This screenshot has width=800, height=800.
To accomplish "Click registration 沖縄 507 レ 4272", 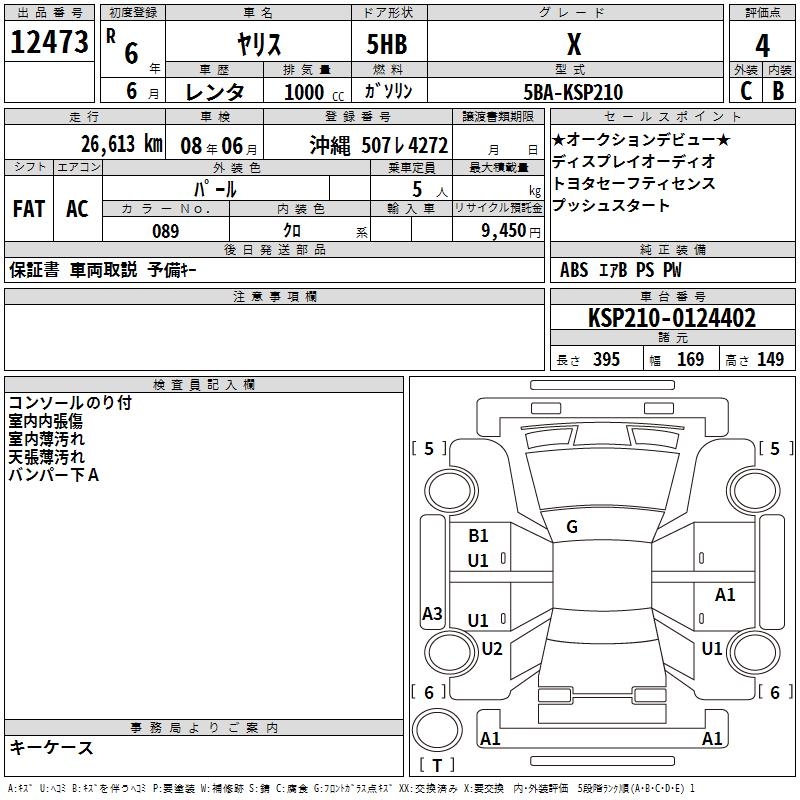I will [x=379, y=146].
